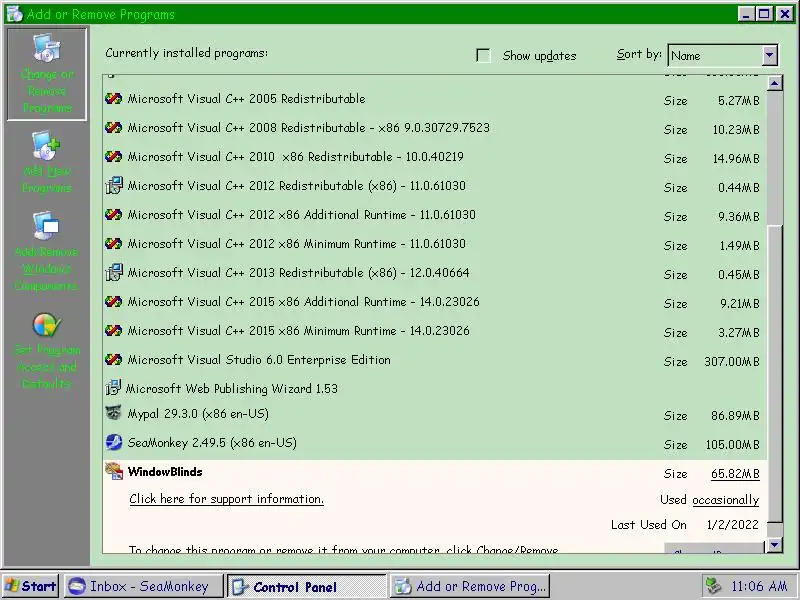Switch to Inbox - SeaMonkey taskbar window
This screenshot has height=600, width=800.
pyautogui.click(x=143, y=586)
